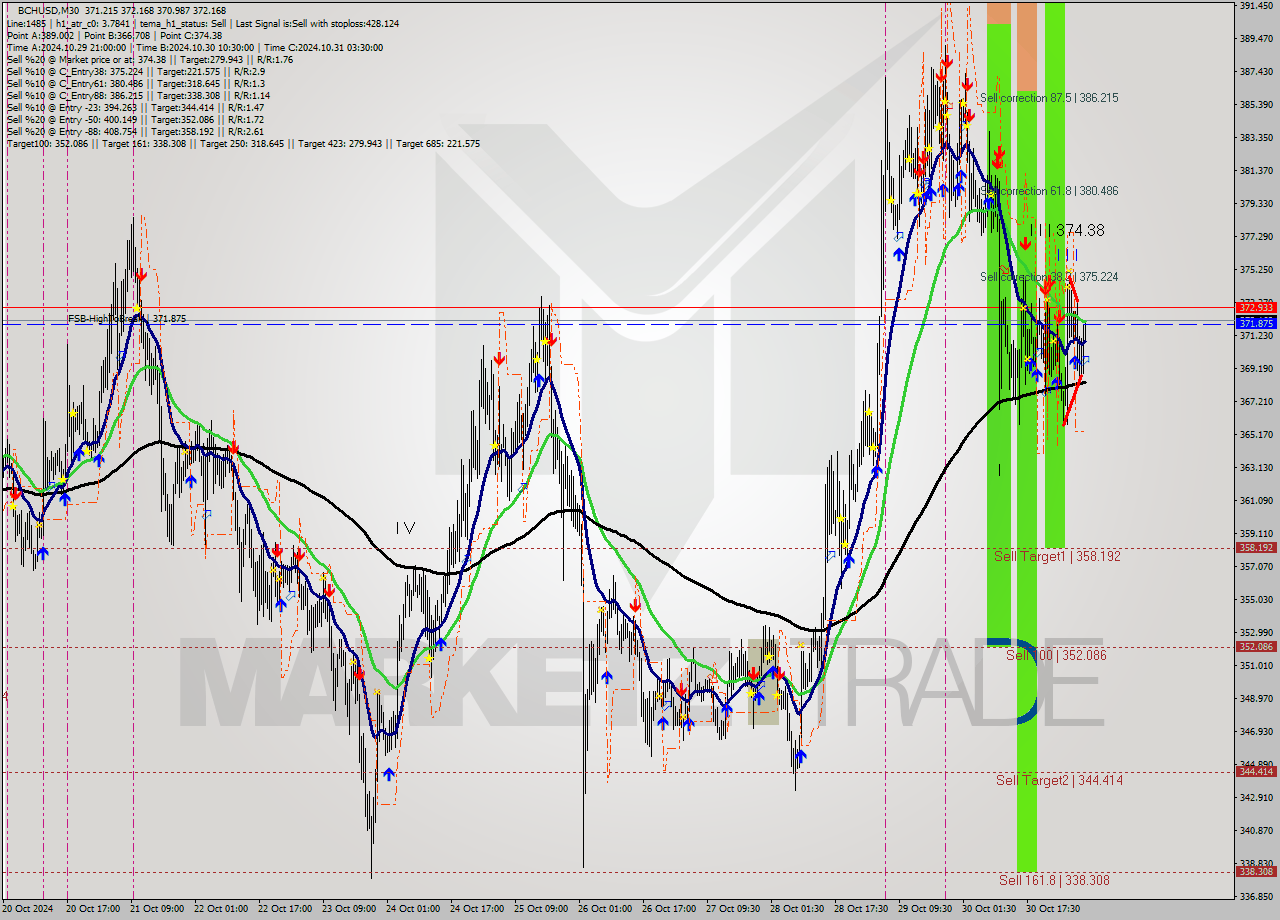Click the 'Sell 100 | 352.086' label

click(1056, 655)
